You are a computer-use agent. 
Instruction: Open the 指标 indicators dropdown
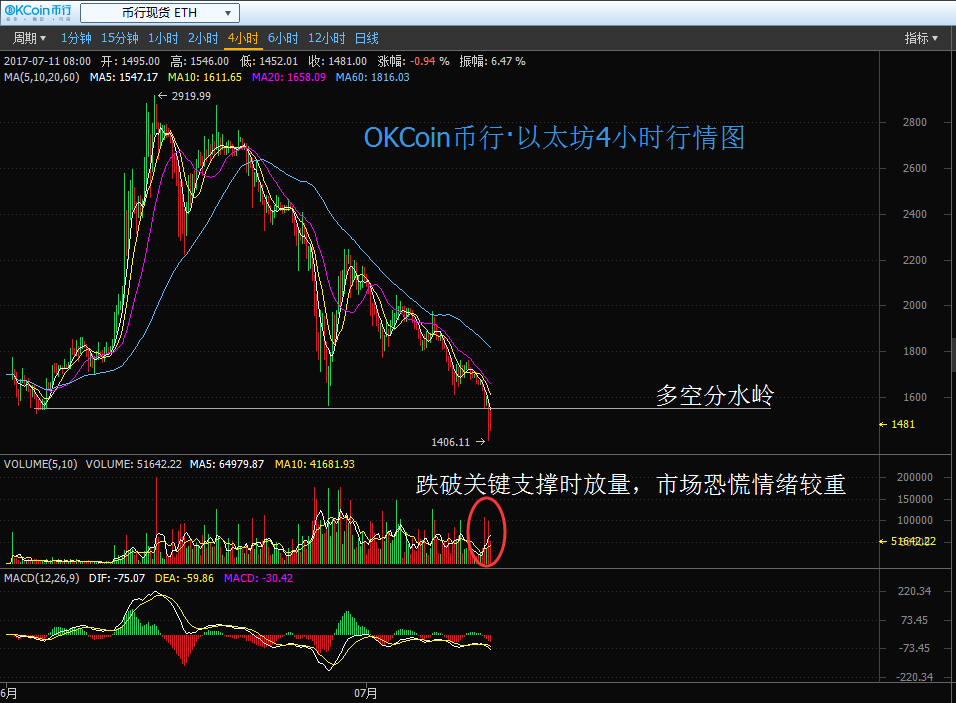[x=921, y=38]
